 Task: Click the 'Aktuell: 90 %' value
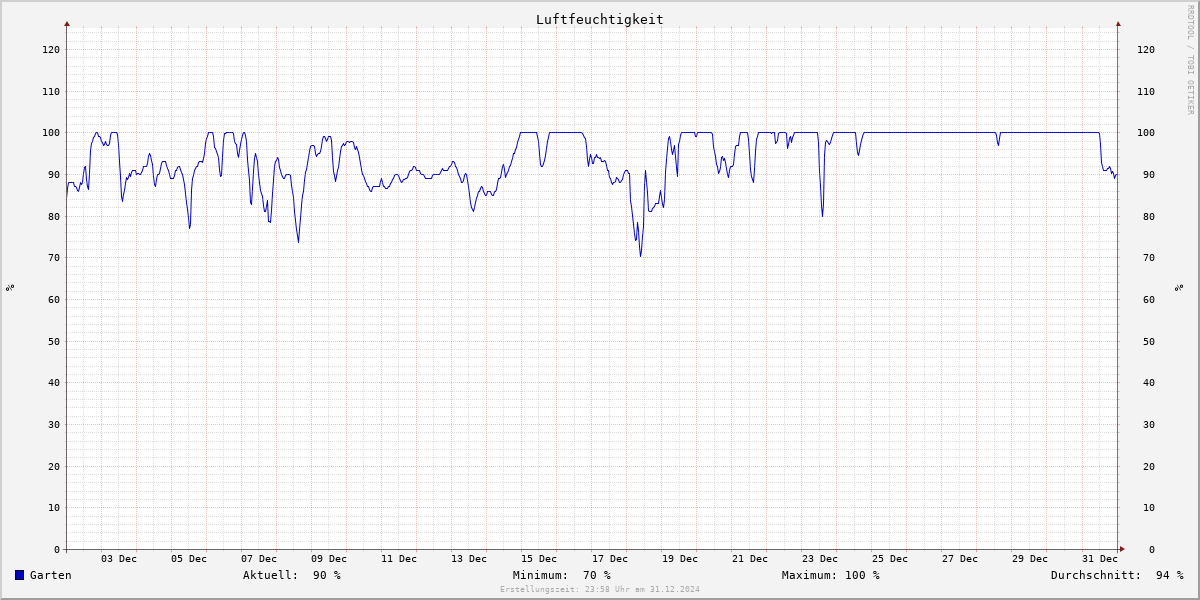tap(292, 575)
